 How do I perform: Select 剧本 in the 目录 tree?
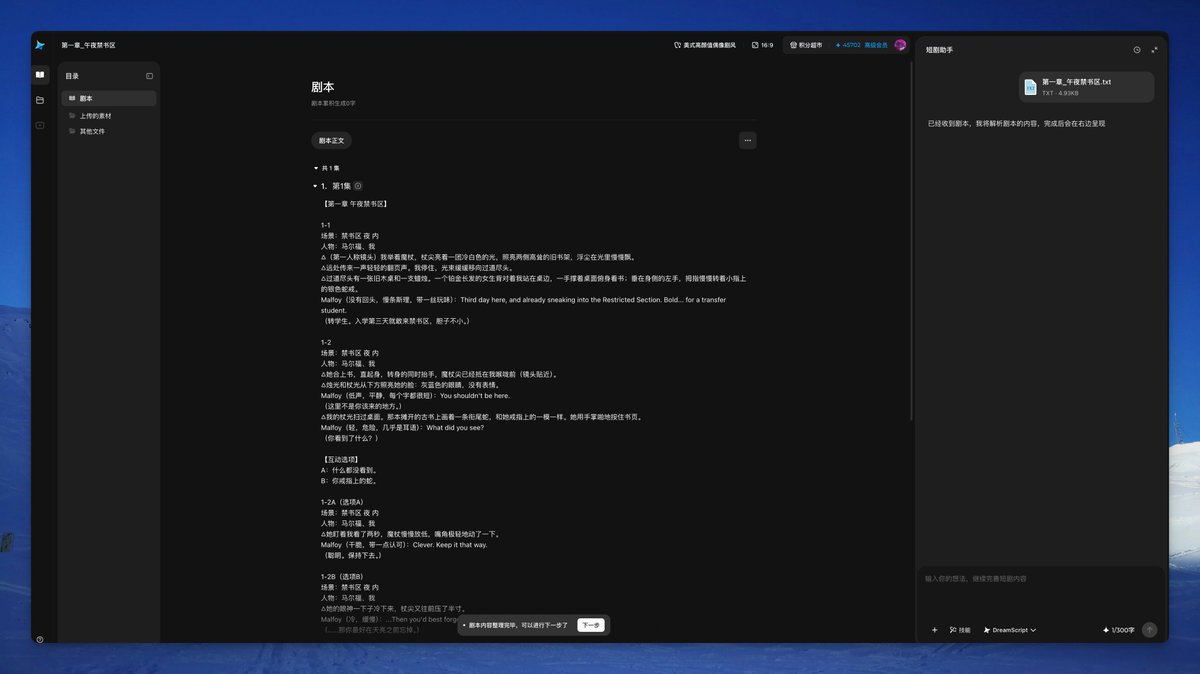109,99
